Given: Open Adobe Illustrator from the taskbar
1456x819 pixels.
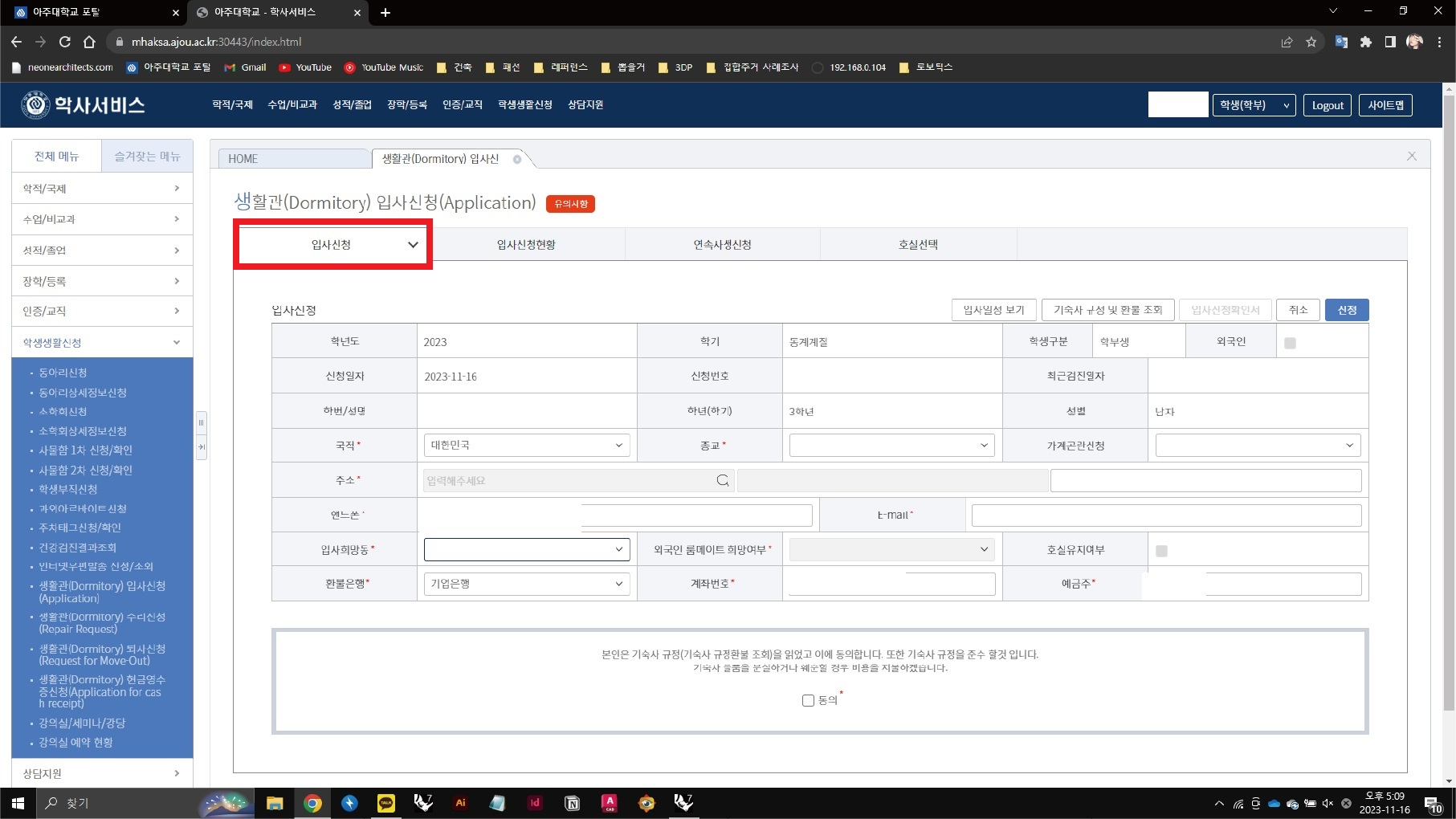Looking at the screenshot, I should [460, 803].
